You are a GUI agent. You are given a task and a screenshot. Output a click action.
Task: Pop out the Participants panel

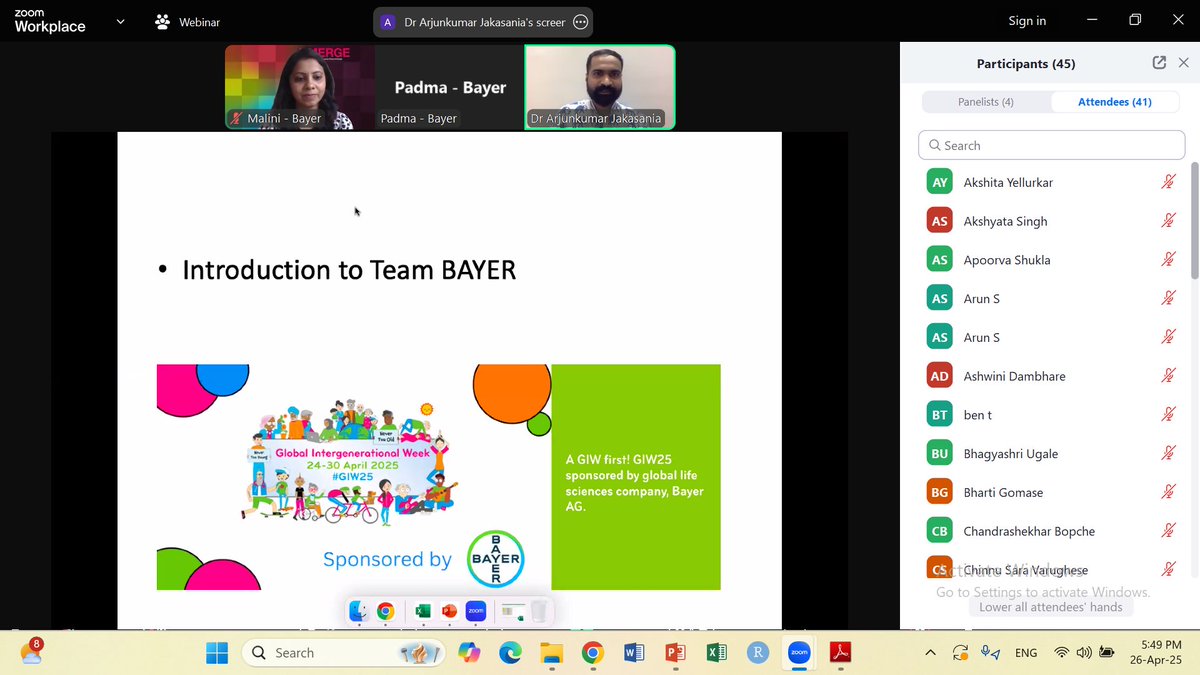tap(1159, 63)
